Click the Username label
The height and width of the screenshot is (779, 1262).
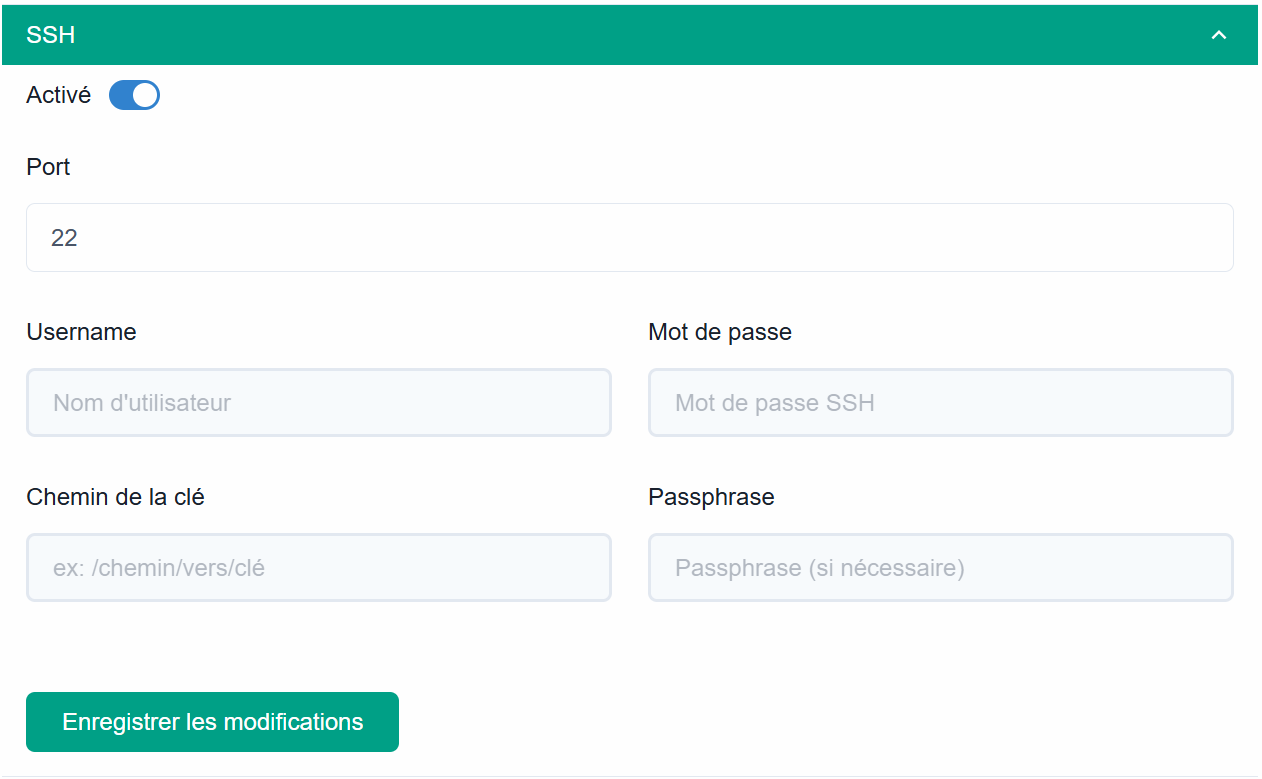pyautogui.click(x=81, y=332)
